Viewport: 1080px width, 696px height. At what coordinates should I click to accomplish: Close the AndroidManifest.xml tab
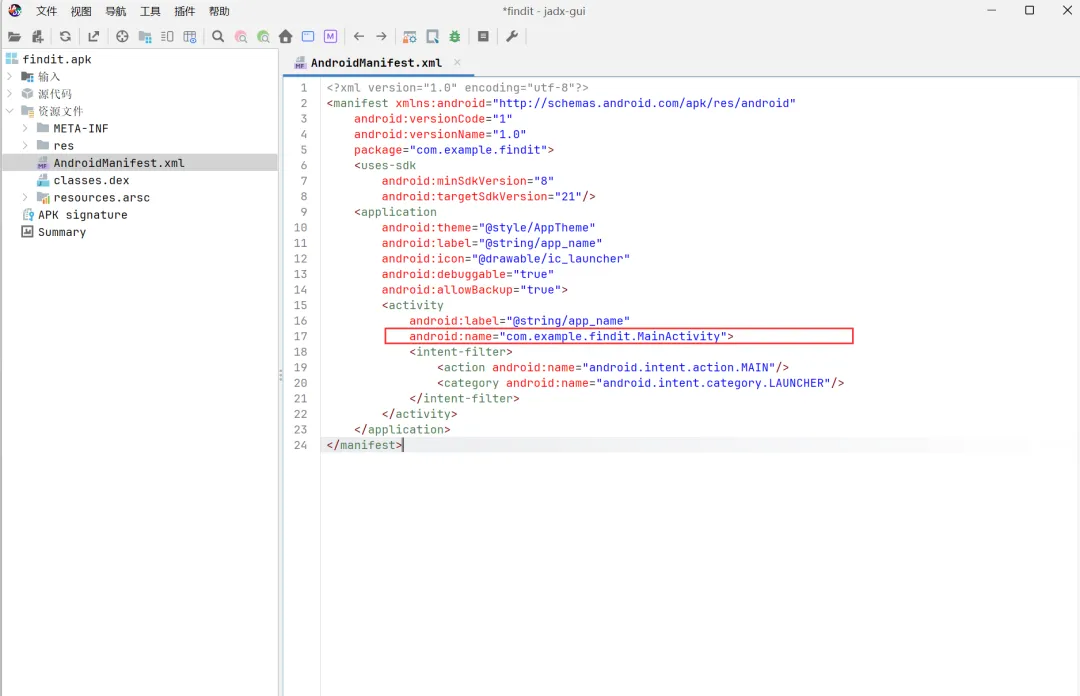point(457,62)
